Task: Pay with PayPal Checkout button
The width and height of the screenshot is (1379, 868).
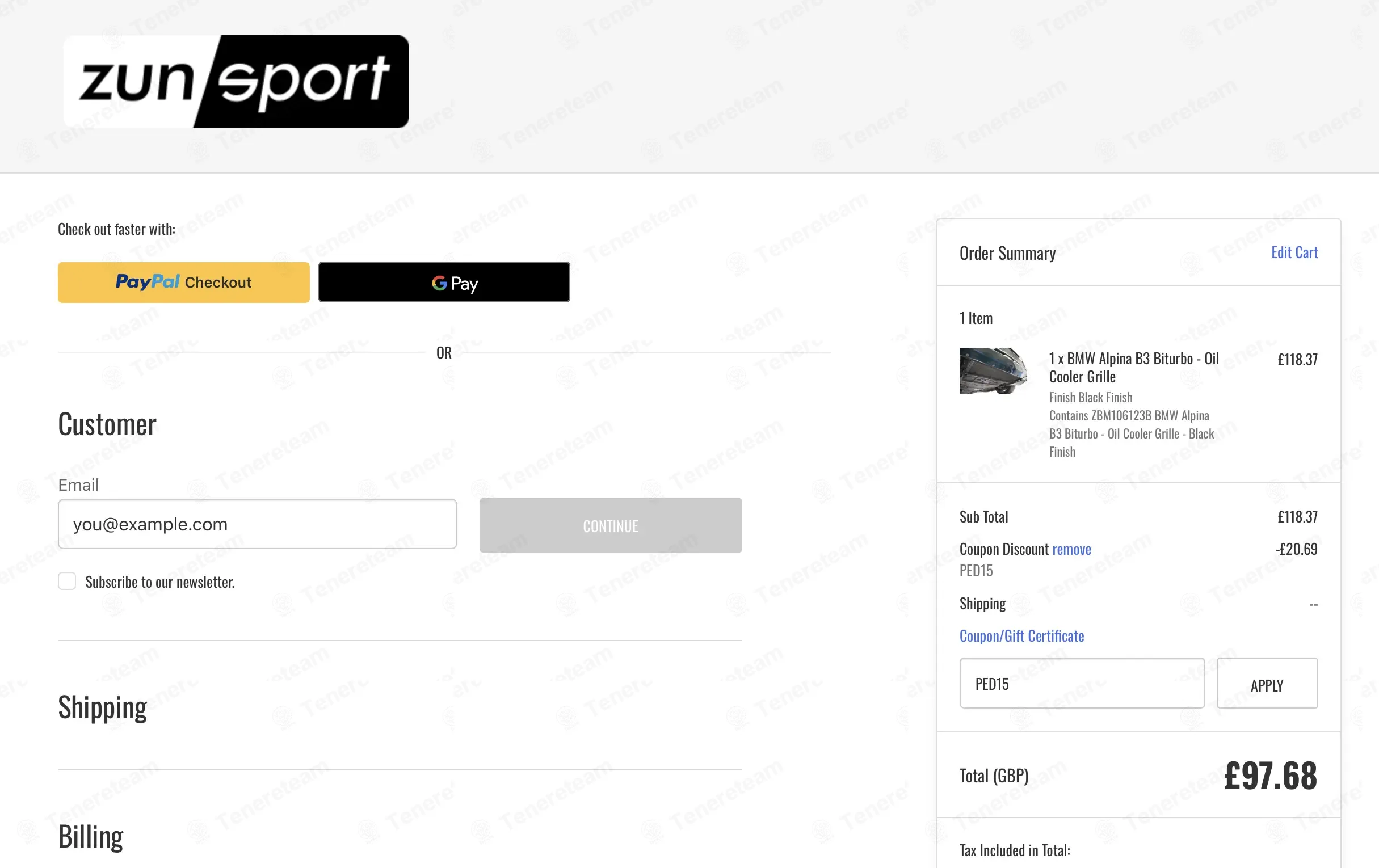Action: click(183, 283)
